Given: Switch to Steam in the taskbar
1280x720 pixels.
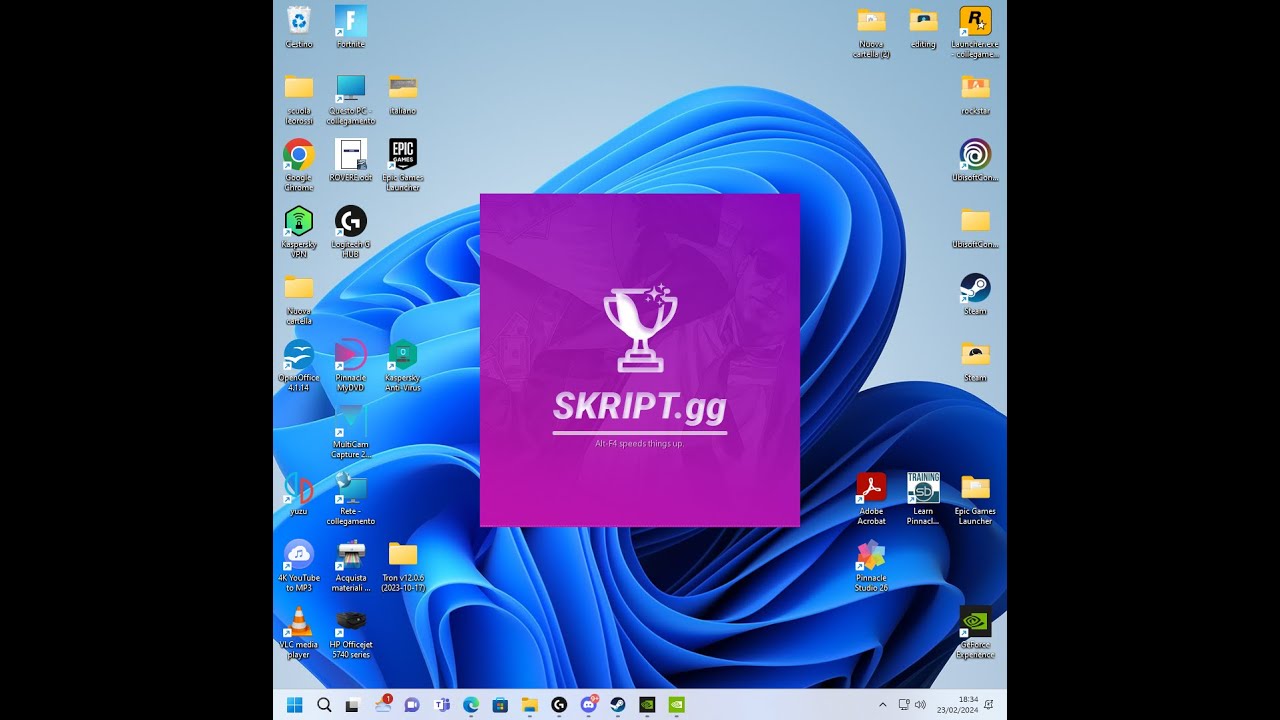Looking at the screenshot, I should (x=618, y=705).
